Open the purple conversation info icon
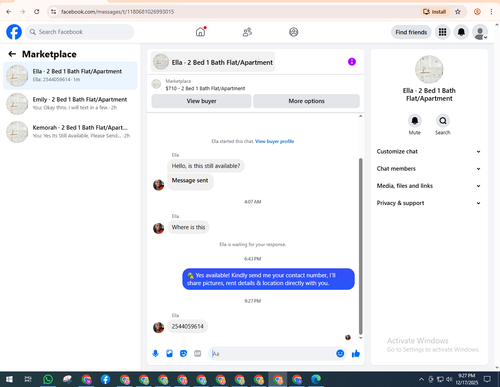500x387 pixels. pyautogui.click(x=352, y=62)
